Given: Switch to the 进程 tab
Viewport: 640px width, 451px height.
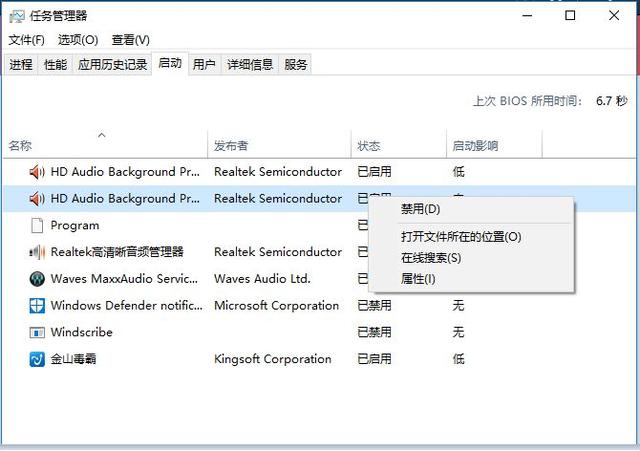Looking at the screenshot, I should point(21,64).
